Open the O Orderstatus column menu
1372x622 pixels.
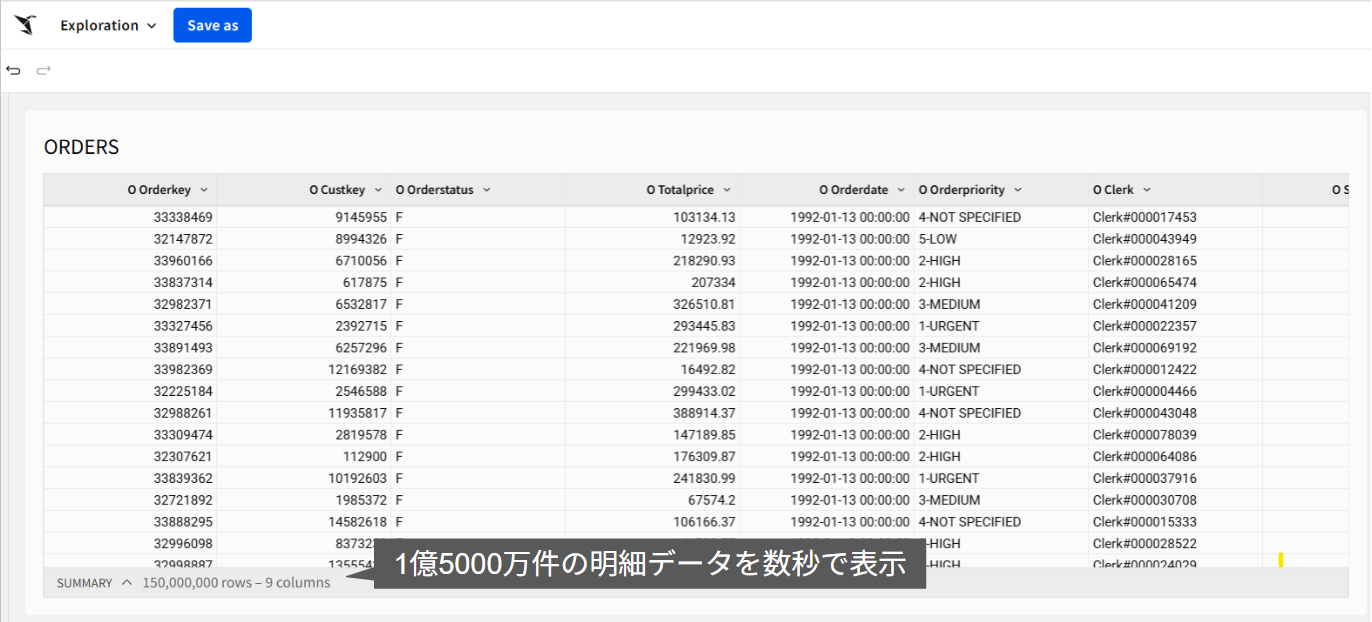pos(486,189)
